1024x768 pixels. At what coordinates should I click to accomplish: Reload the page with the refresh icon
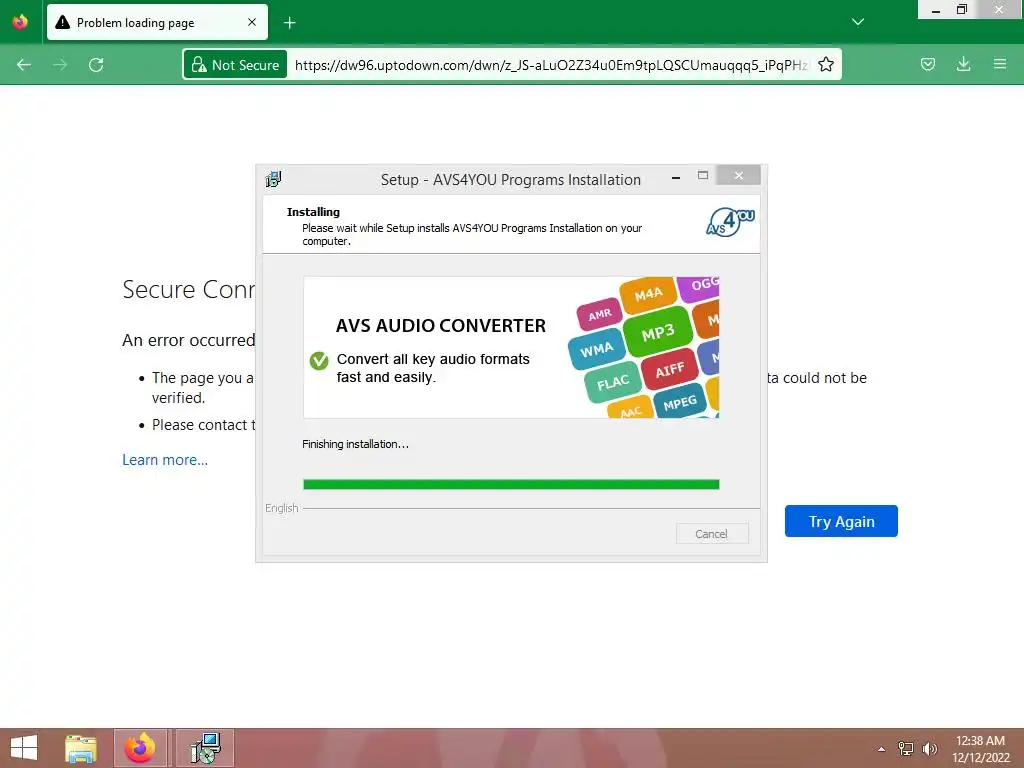(96, 65)
